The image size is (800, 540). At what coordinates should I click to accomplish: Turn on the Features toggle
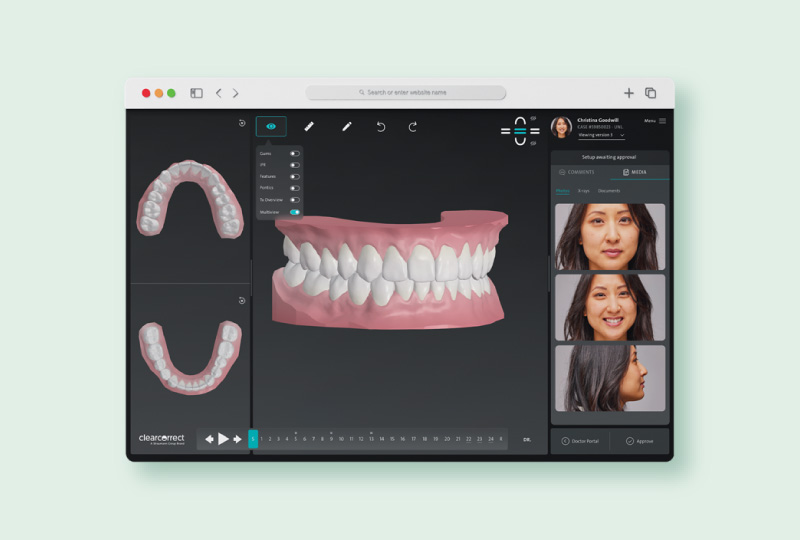(294, 177)
